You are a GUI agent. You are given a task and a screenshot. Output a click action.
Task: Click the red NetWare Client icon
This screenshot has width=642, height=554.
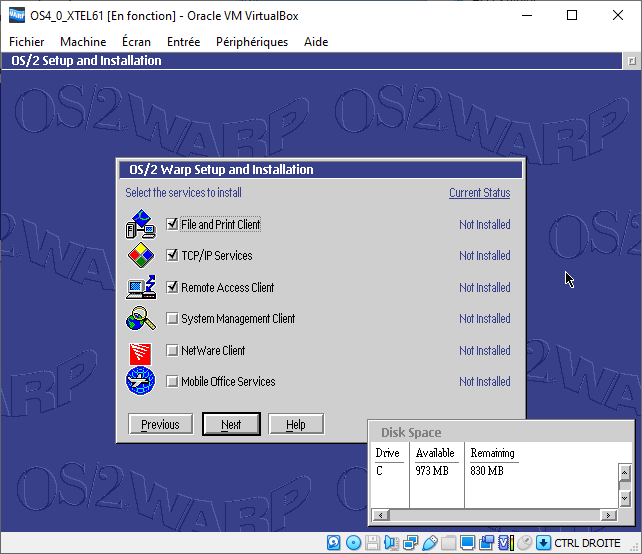pos(140,351)
